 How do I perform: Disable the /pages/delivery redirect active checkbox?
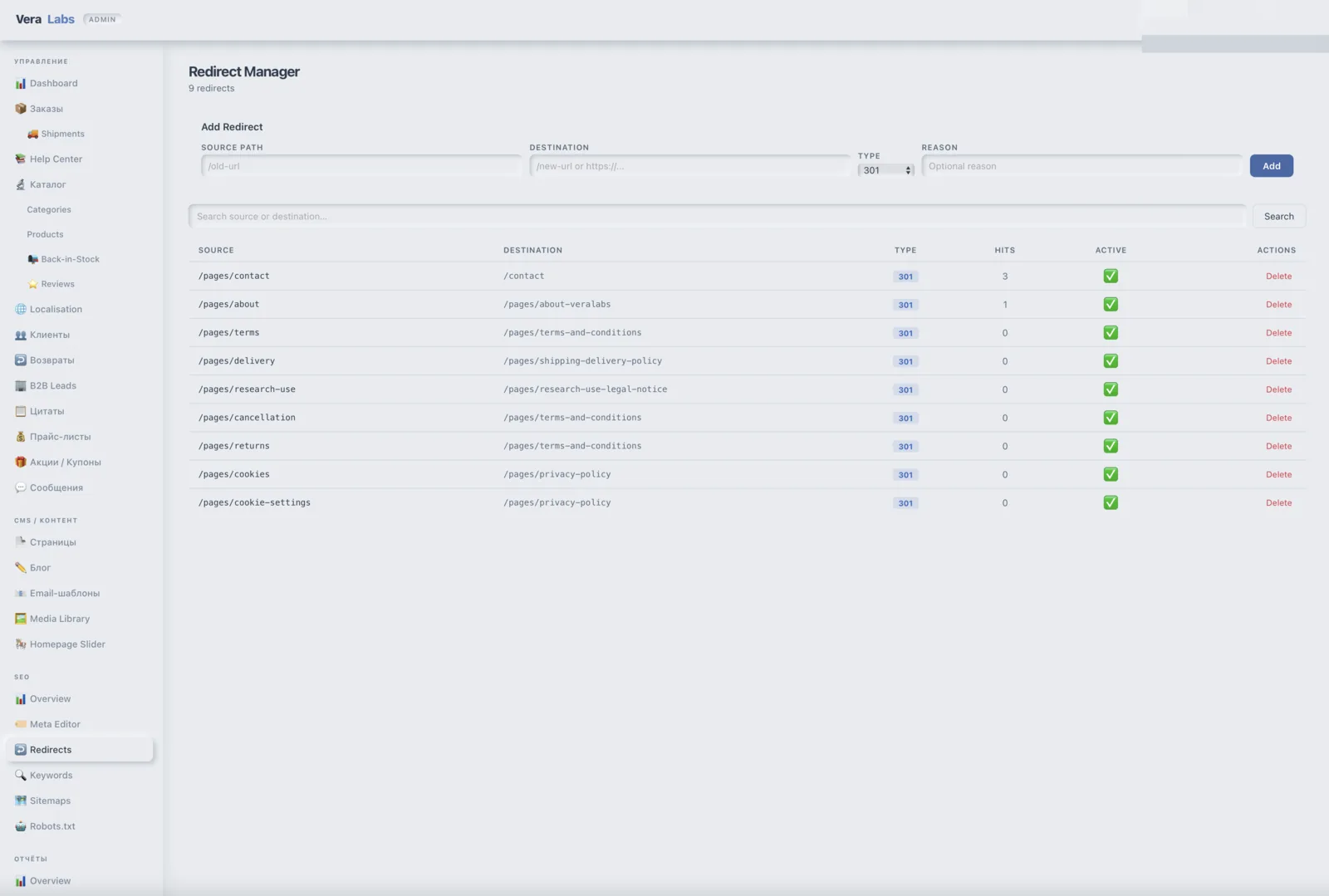(x=1111, y=361)
